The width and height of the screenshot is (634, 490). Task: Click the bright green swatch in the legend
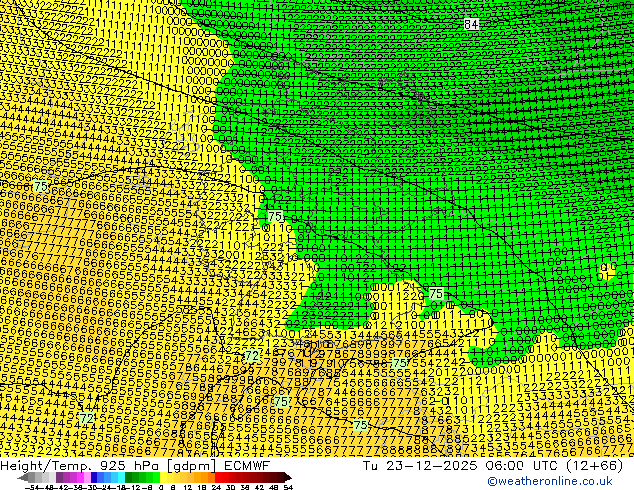156,478
